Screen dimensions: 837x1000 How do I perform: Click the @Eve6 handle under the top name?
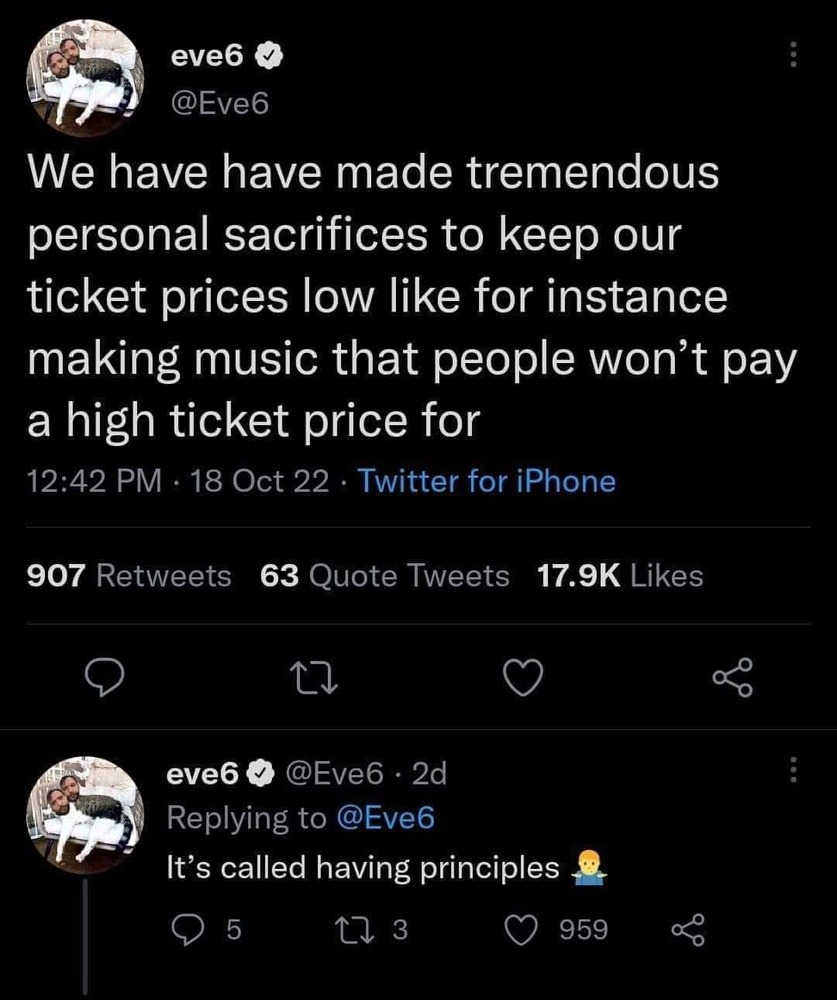pyautogui.click(x=219, y=101)
